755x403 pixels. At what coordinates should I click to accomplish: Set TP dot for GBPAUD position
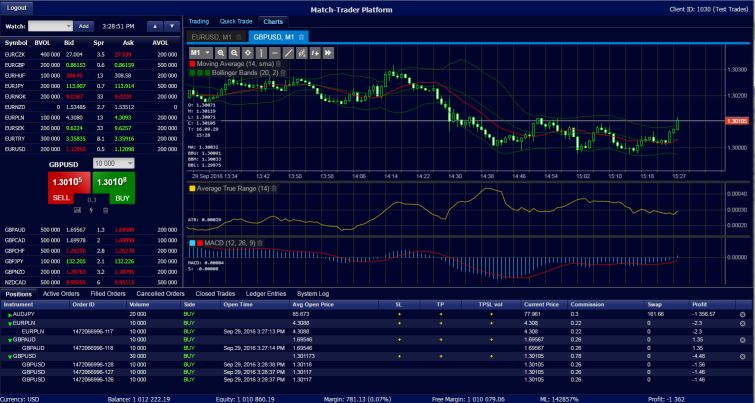pos(441,340)
